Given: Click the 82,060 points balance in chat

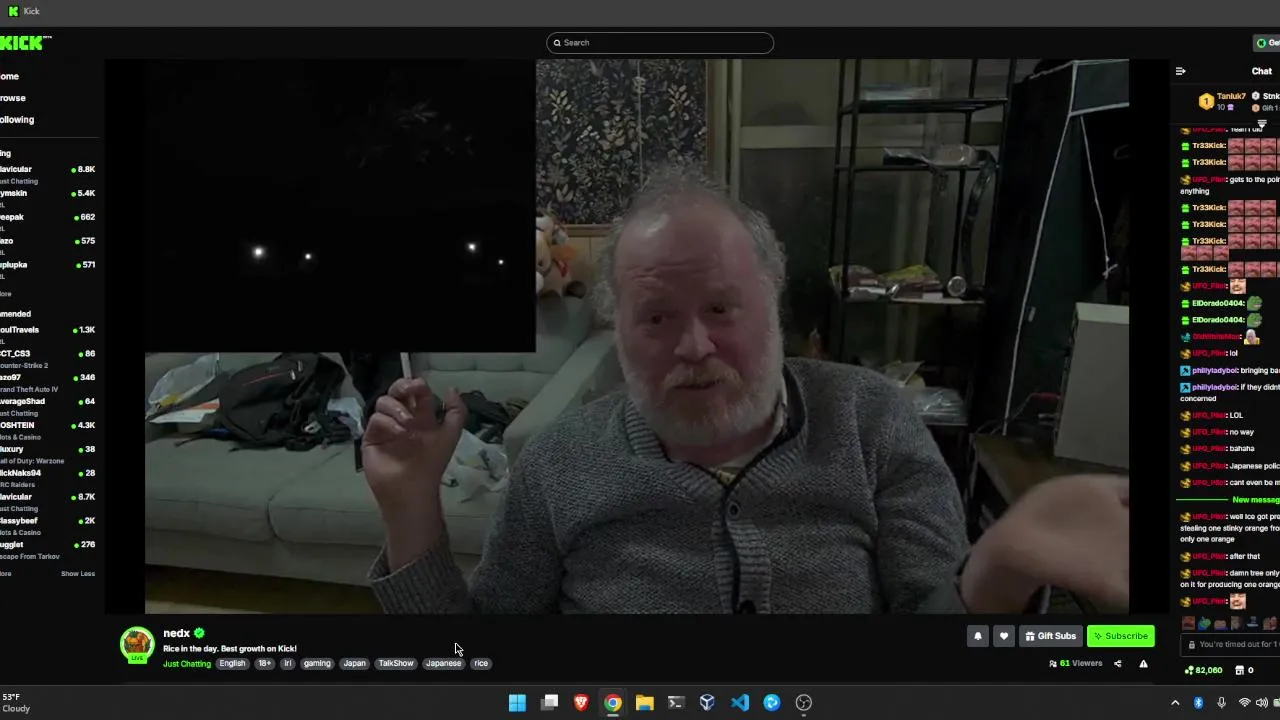Looking at the screenshot, I should (x=1204, y=671).
